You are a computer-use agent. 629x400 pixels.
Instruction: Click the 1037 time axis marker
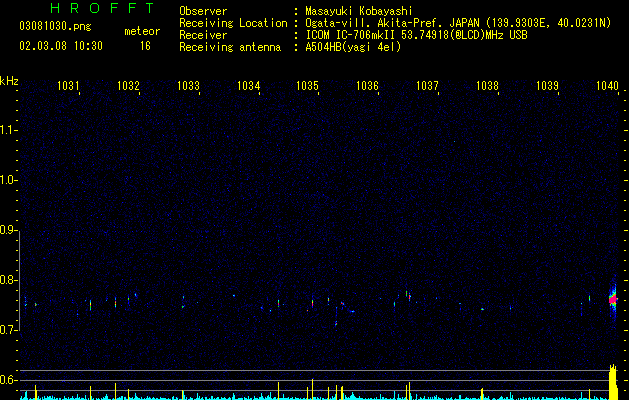click(427, 85)
